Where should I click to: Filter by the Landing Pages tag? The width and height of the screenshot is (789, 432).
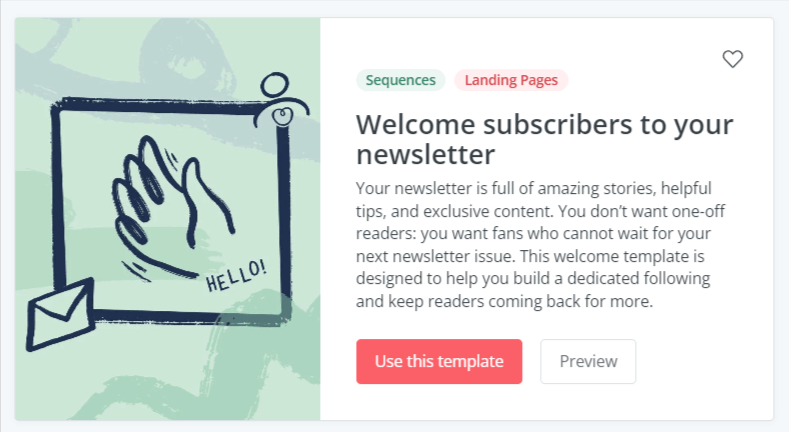[x=511, y=80]
